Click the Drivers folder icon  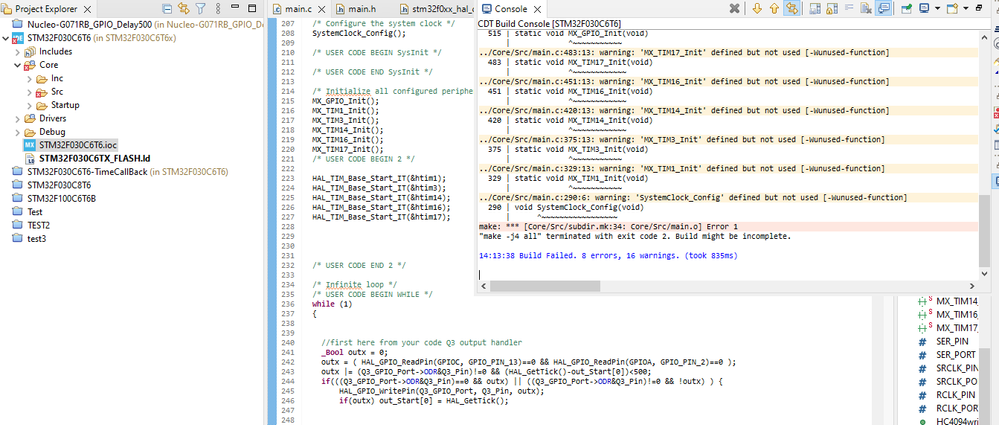pyautogui.click(x=29, y=119)
